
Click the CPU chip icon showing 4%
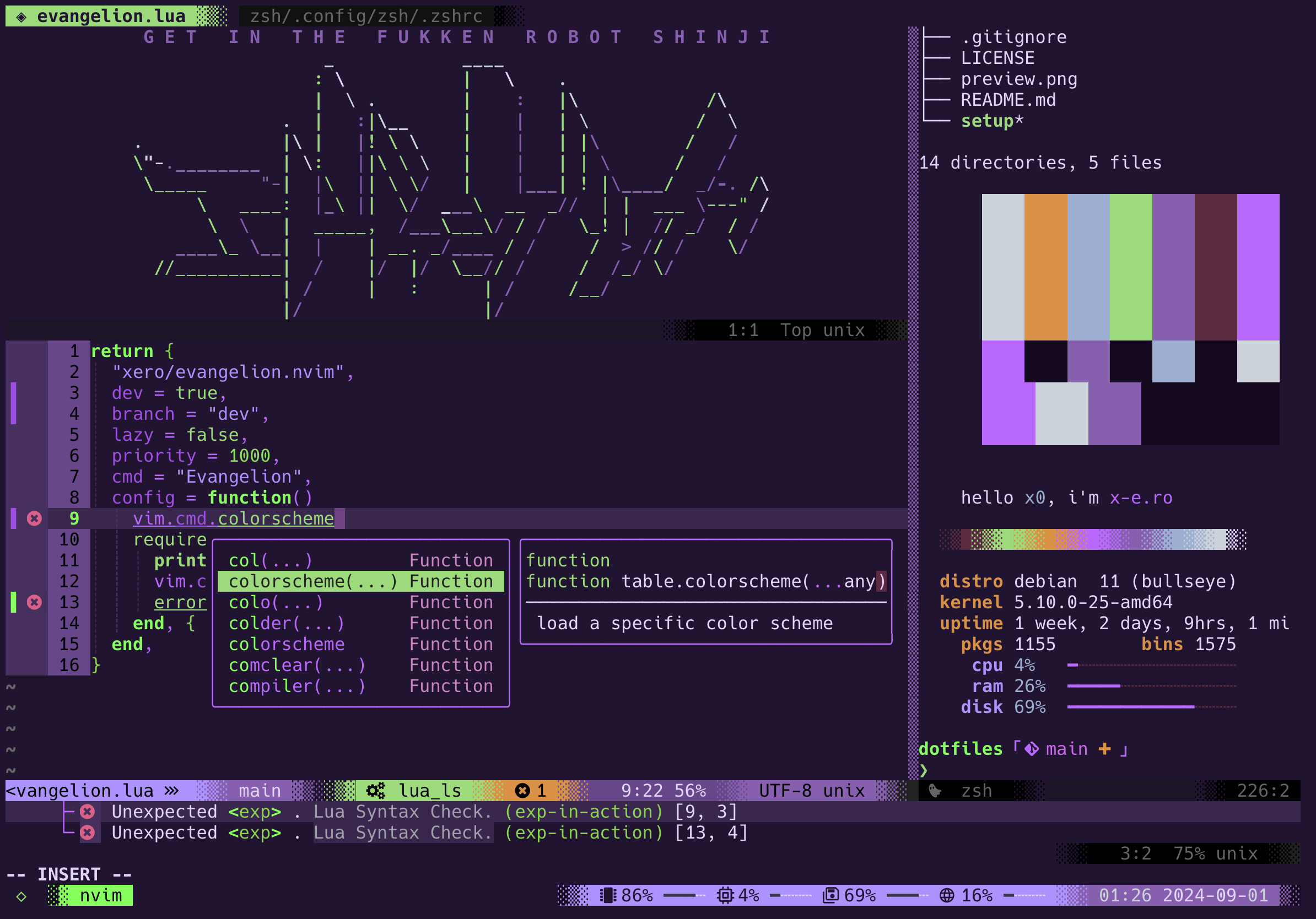coord(725,895)
